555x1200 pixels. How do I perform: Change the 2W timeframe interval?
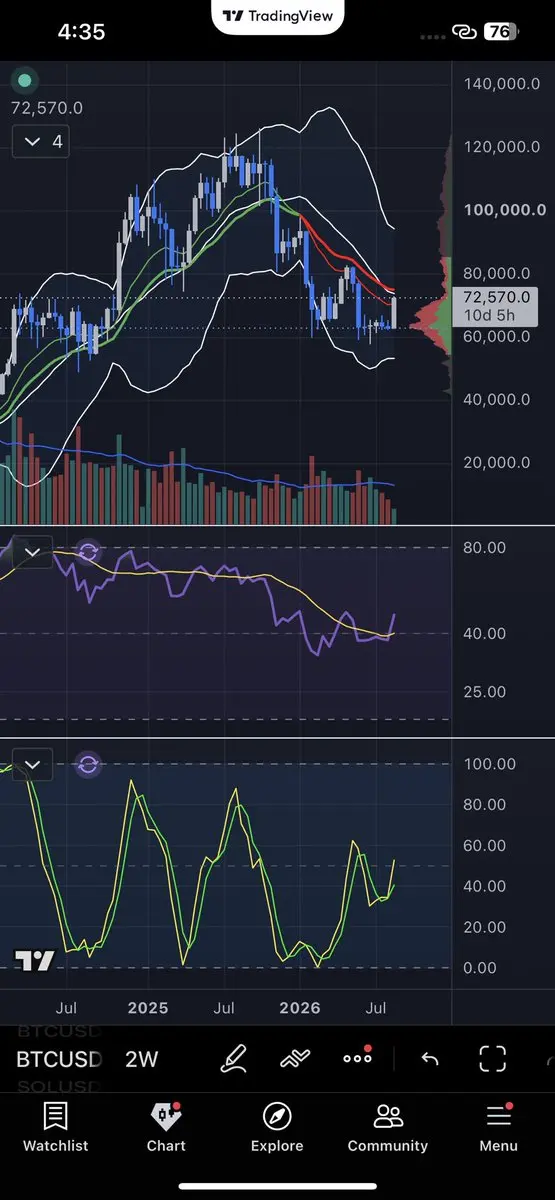[x=142, y=1059]
